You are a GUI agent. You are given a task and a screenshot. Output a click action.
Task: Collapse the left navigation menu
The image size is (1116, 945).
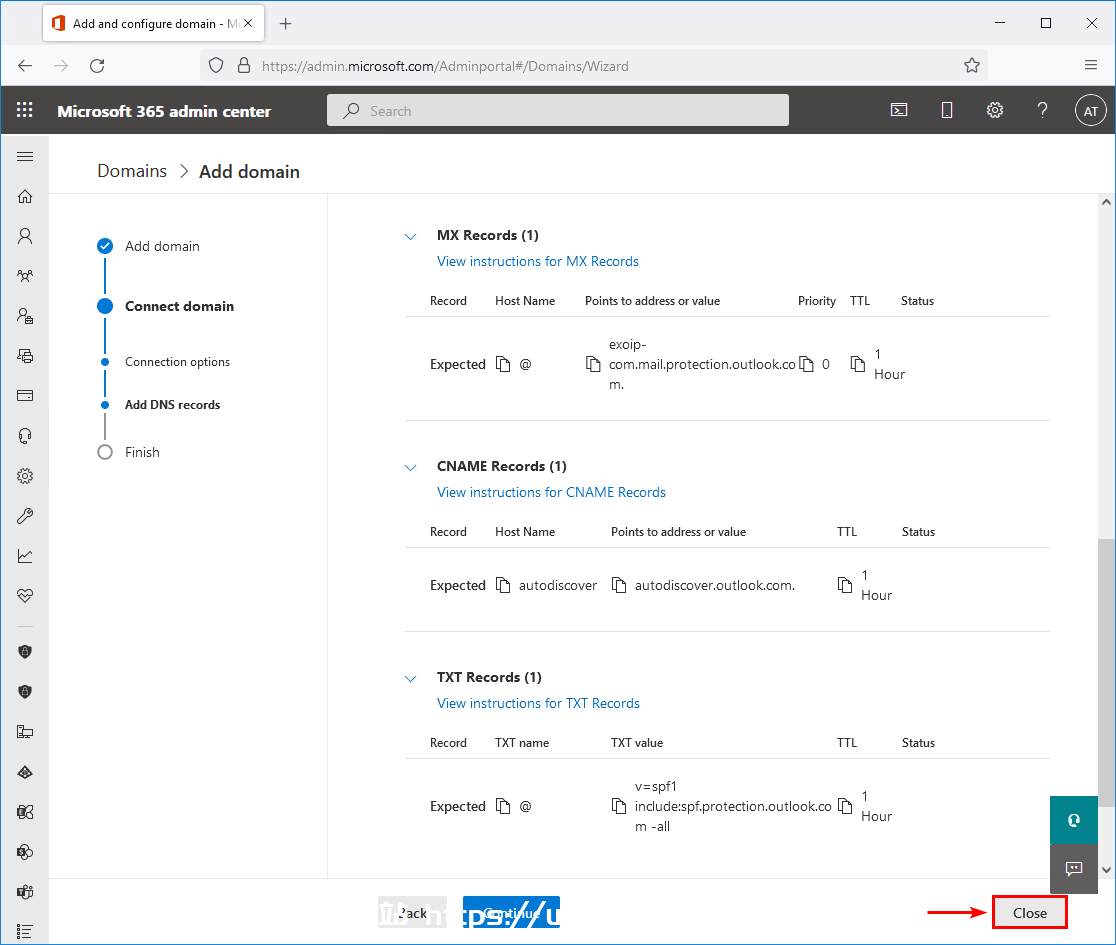[x=25, y=157]
